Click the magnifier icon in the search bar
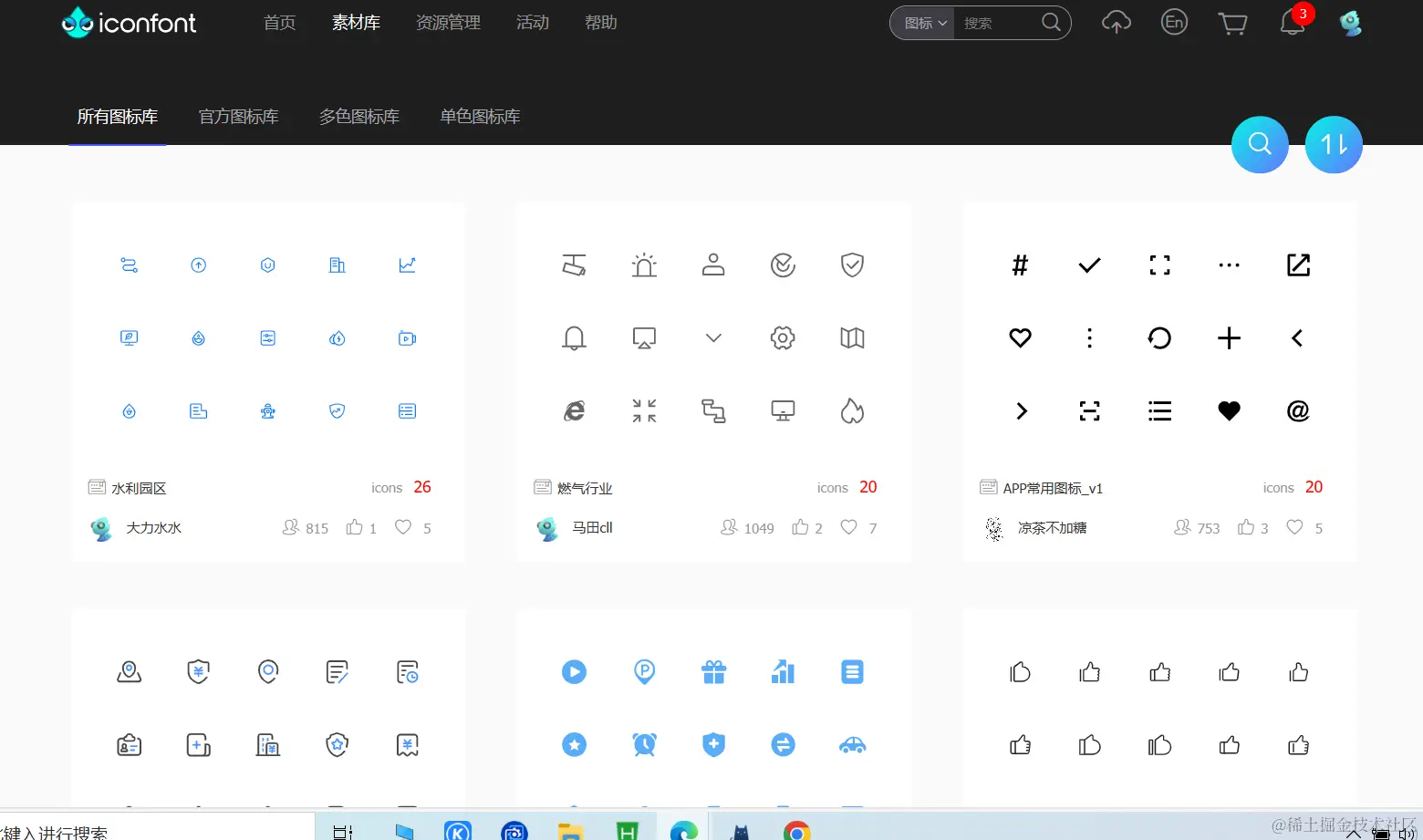1423x840 pixels. point(1050,22)
